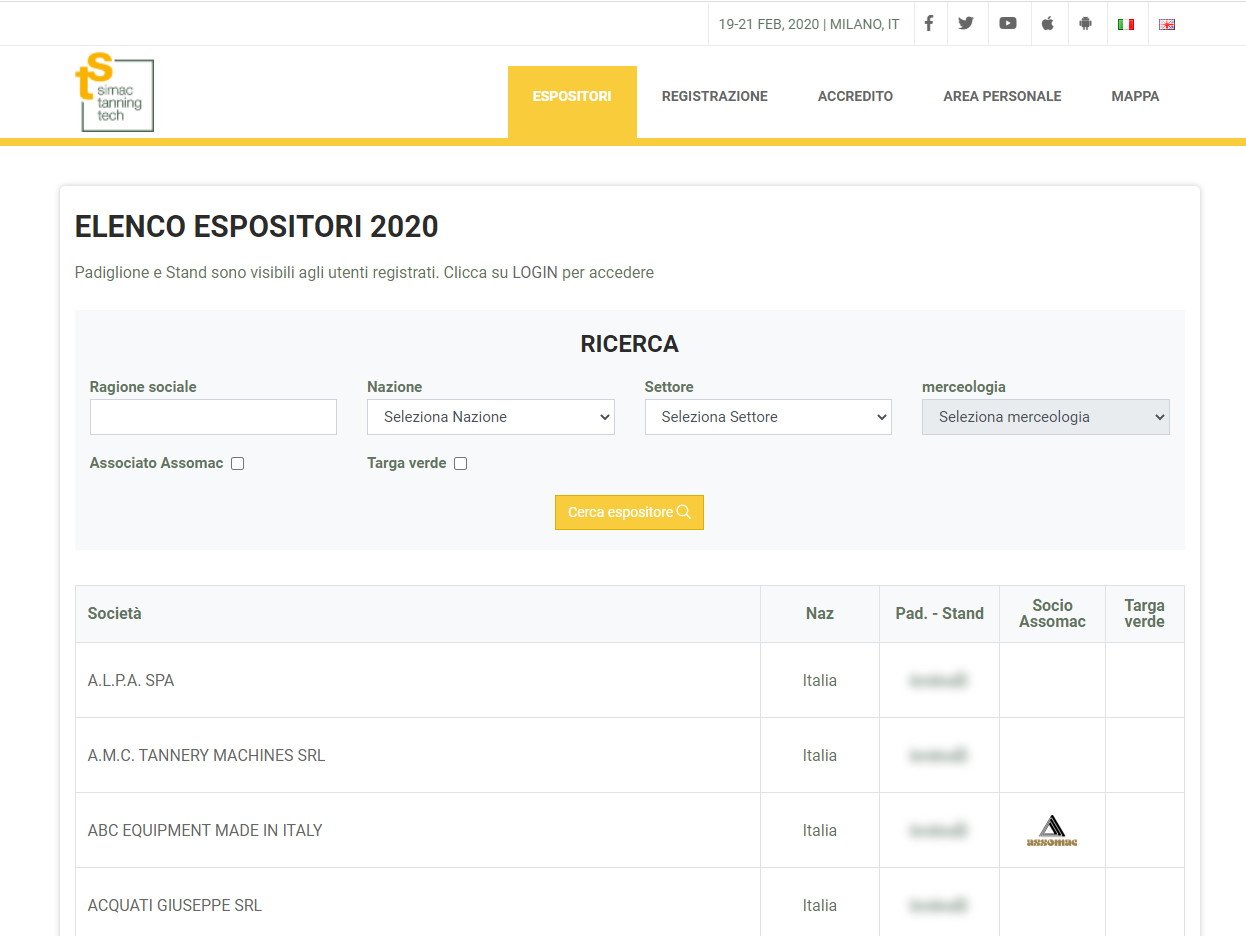Click the ELENCO ESPOSITORI 2020 heading
This screenshot has width=1246, height=936.
tap(257, 227)
